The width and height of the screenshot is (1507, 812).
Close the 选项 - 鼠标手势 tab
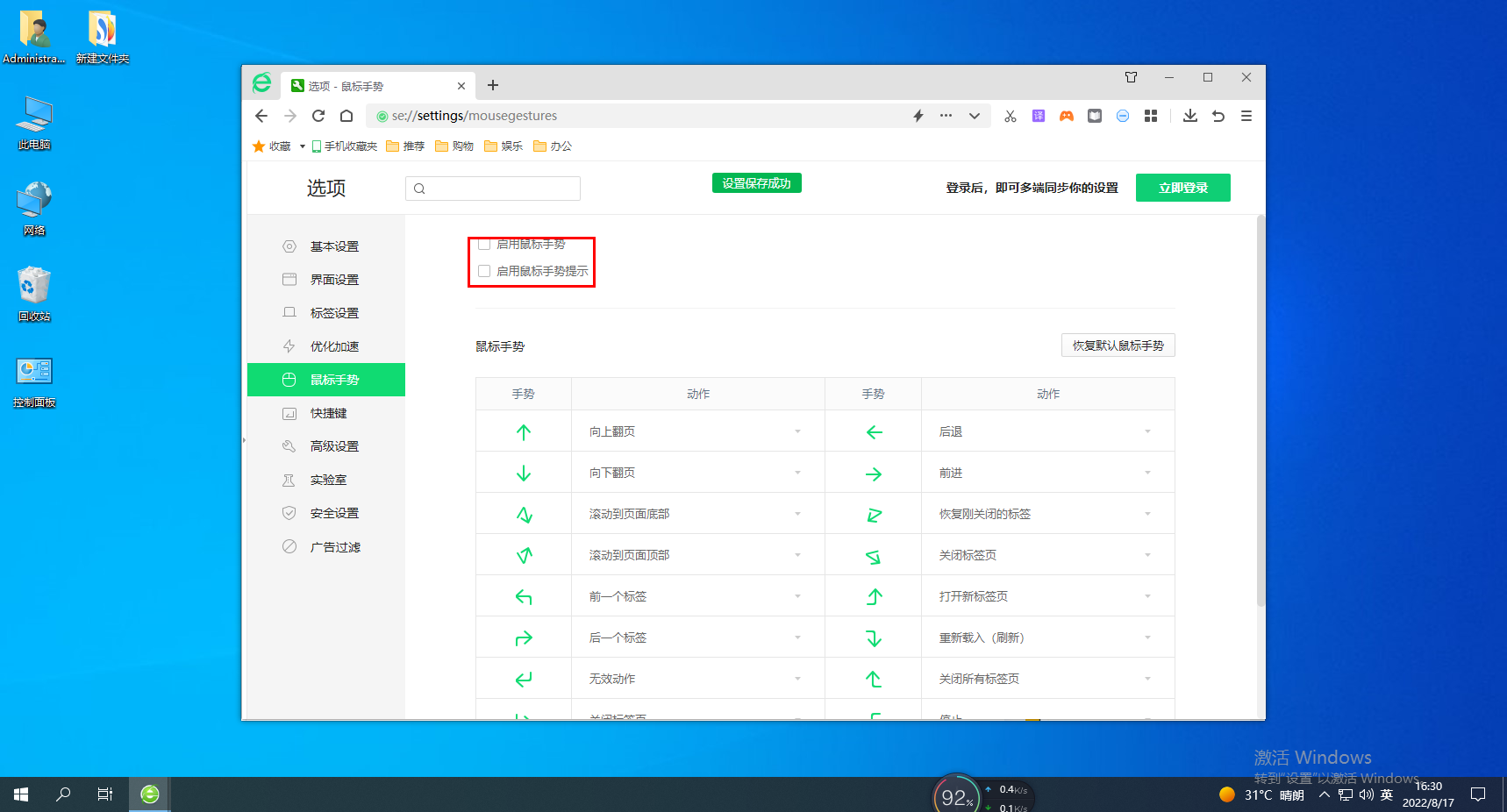[x=461, y=86]
